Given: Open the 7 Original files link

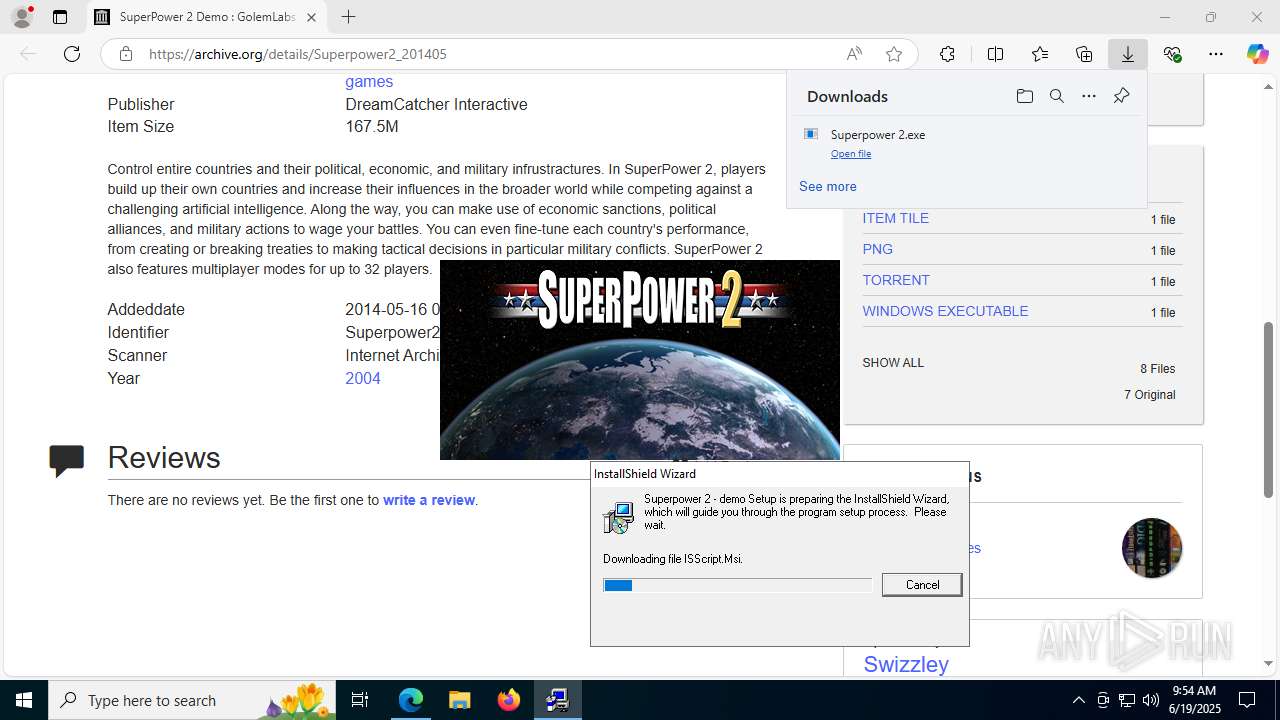Looking at the screenshot, I should (x=1150, y=395).
